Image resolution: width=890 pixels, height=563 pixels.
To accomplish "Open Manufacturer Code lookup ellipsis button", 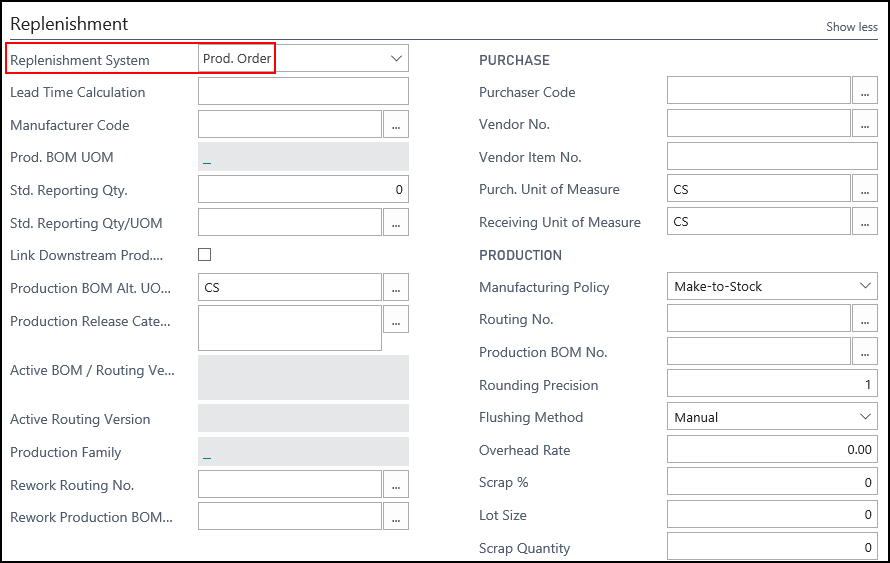I will click(x=396, y=125).
